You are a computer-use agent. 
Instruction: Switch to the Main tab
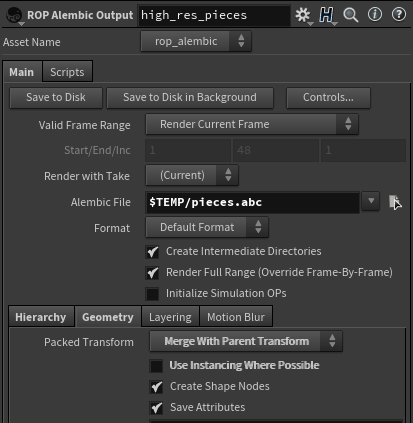(x=22, y=72)
